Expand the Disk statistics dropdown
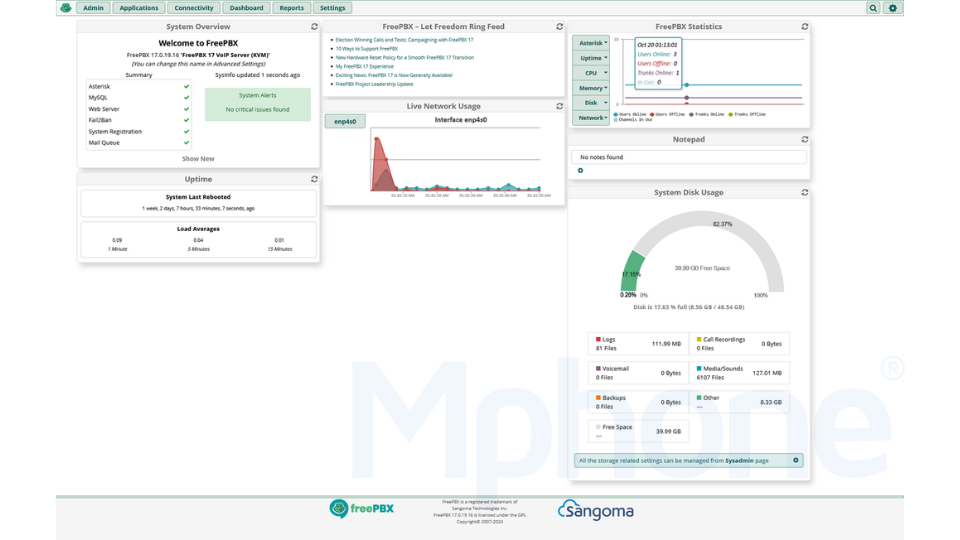This screenshot has height=540, width=960. [x=591, y=103]
